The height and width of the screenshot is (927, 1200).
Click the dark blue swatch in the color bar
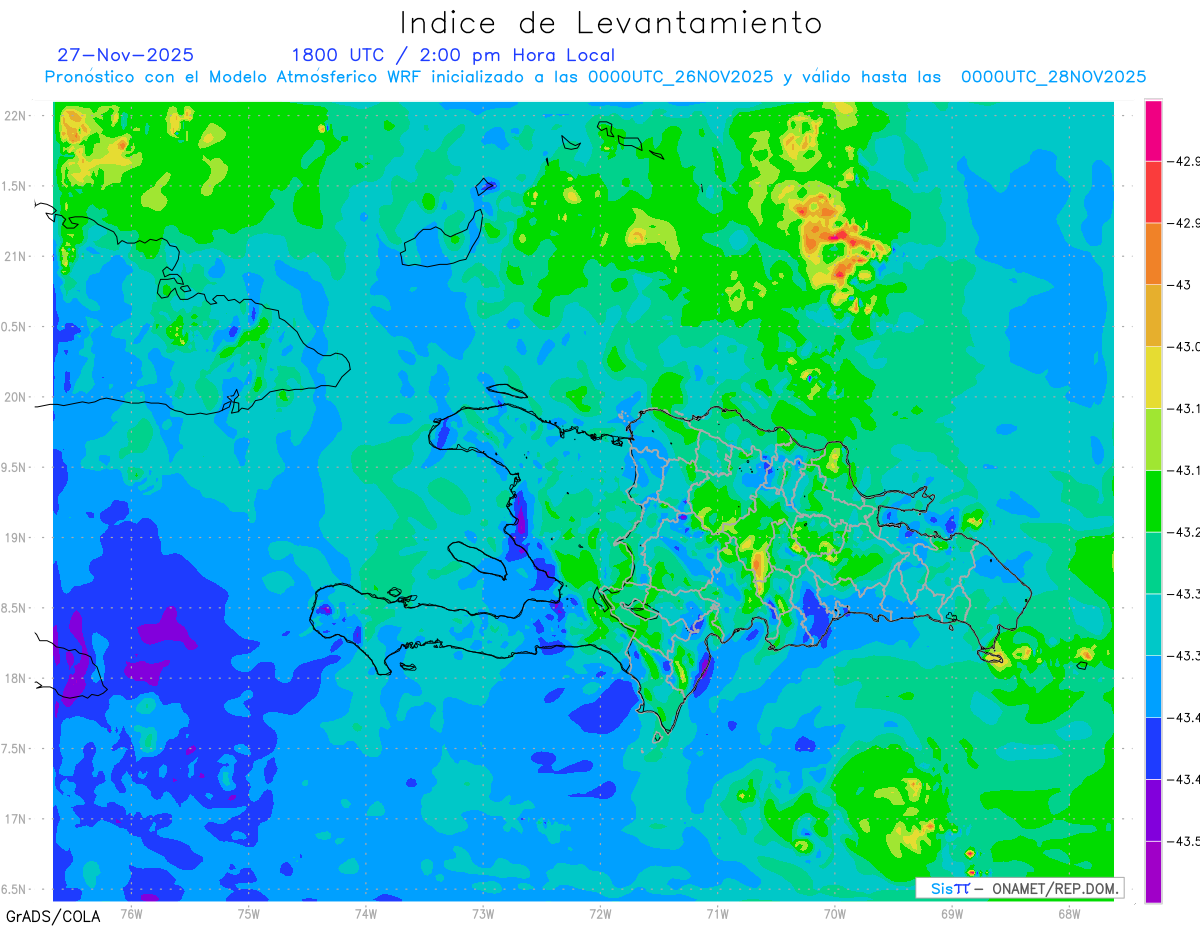point(1153,747)
